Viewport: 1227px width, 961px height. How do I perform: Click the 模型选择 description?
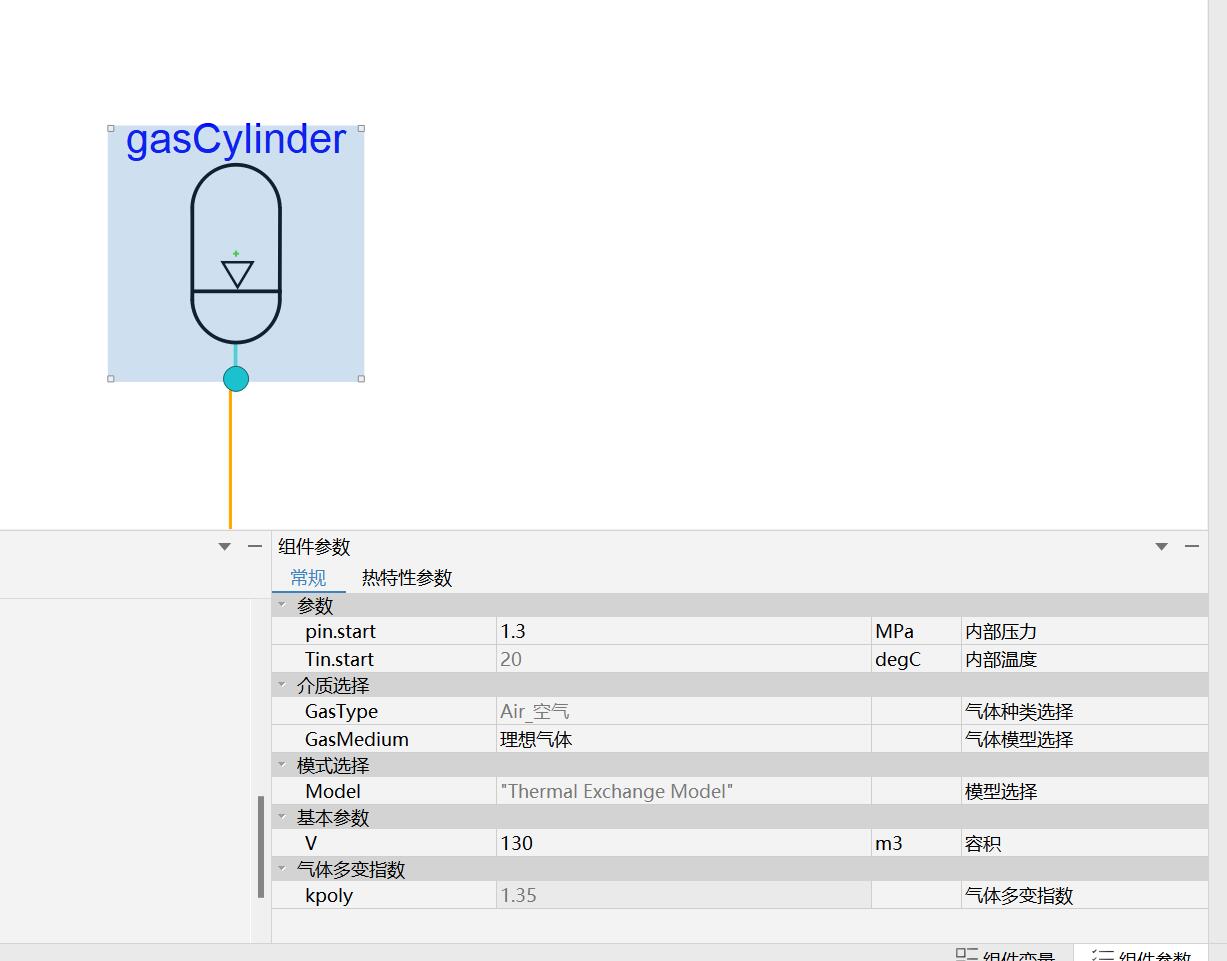coord(1001,791)
